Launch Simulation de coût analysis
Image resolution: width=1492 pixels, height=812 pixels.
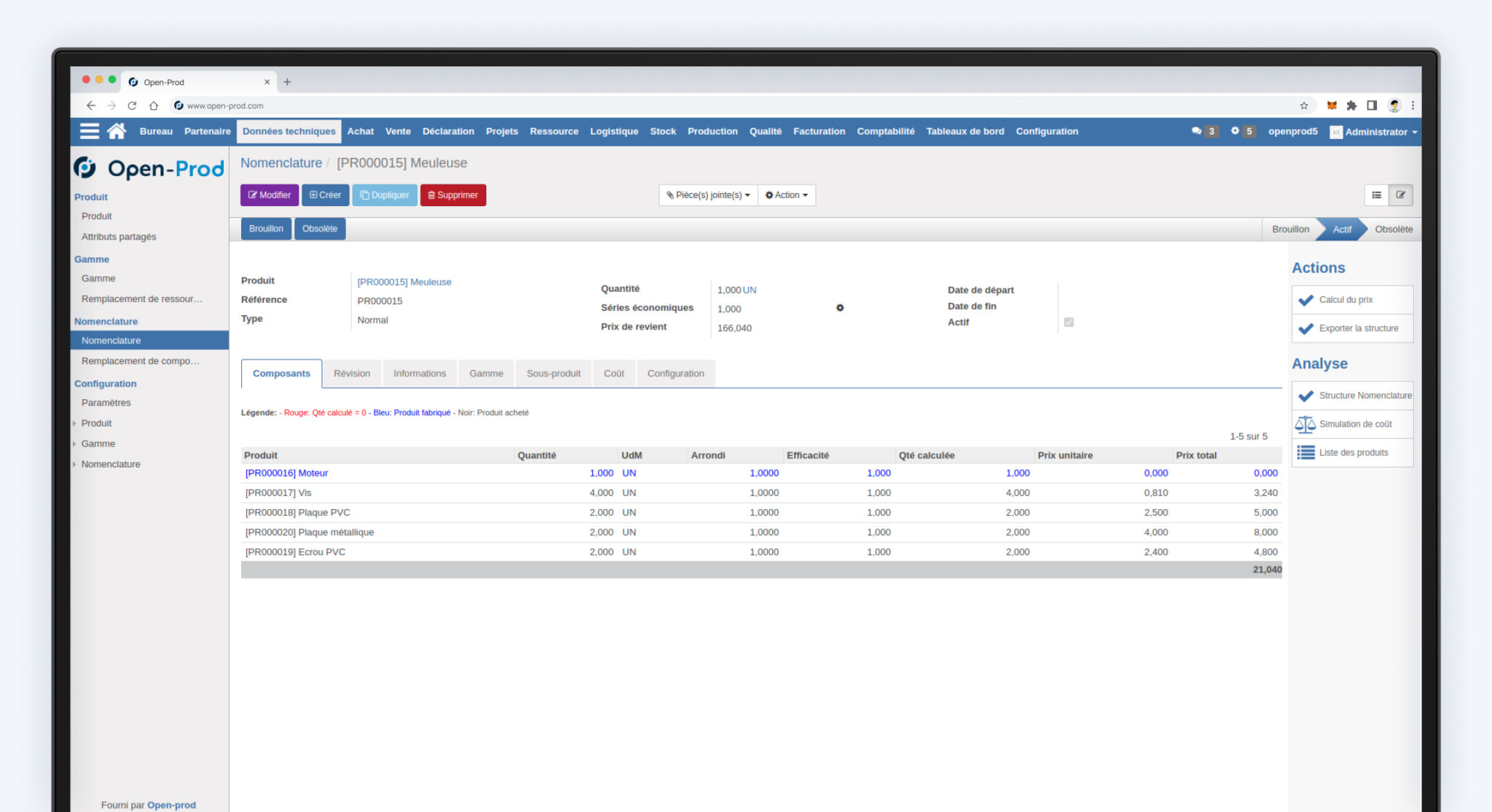(x=1351, y=424)
